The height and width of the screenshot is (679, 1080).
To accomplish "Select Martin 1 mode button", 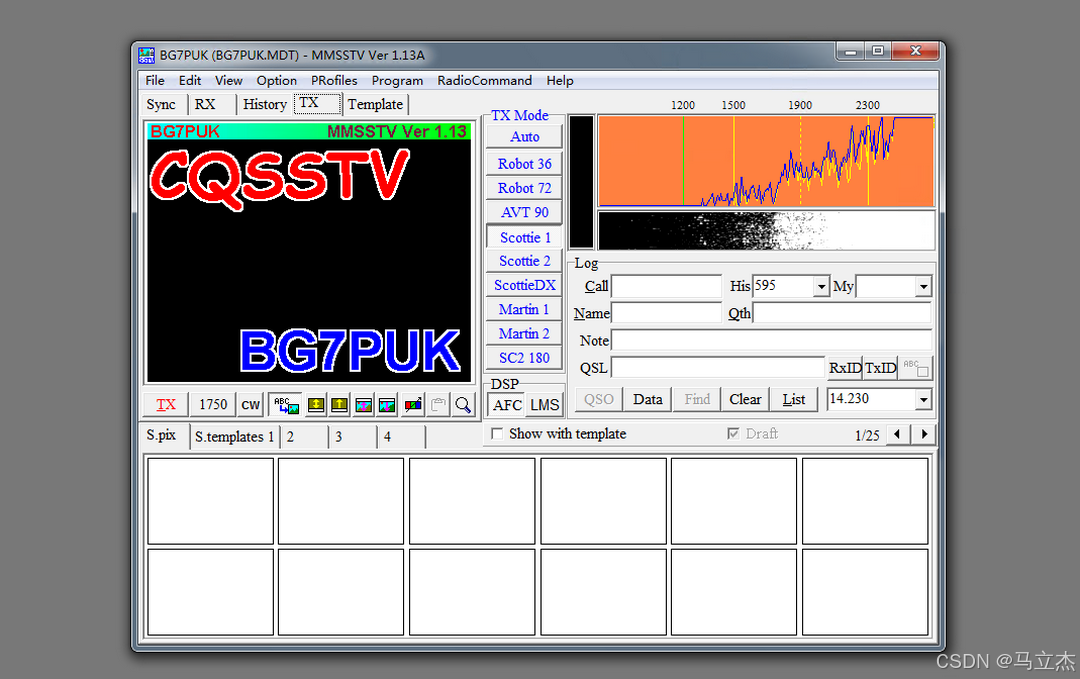I will pyautogui.click(x=525, y=309).
